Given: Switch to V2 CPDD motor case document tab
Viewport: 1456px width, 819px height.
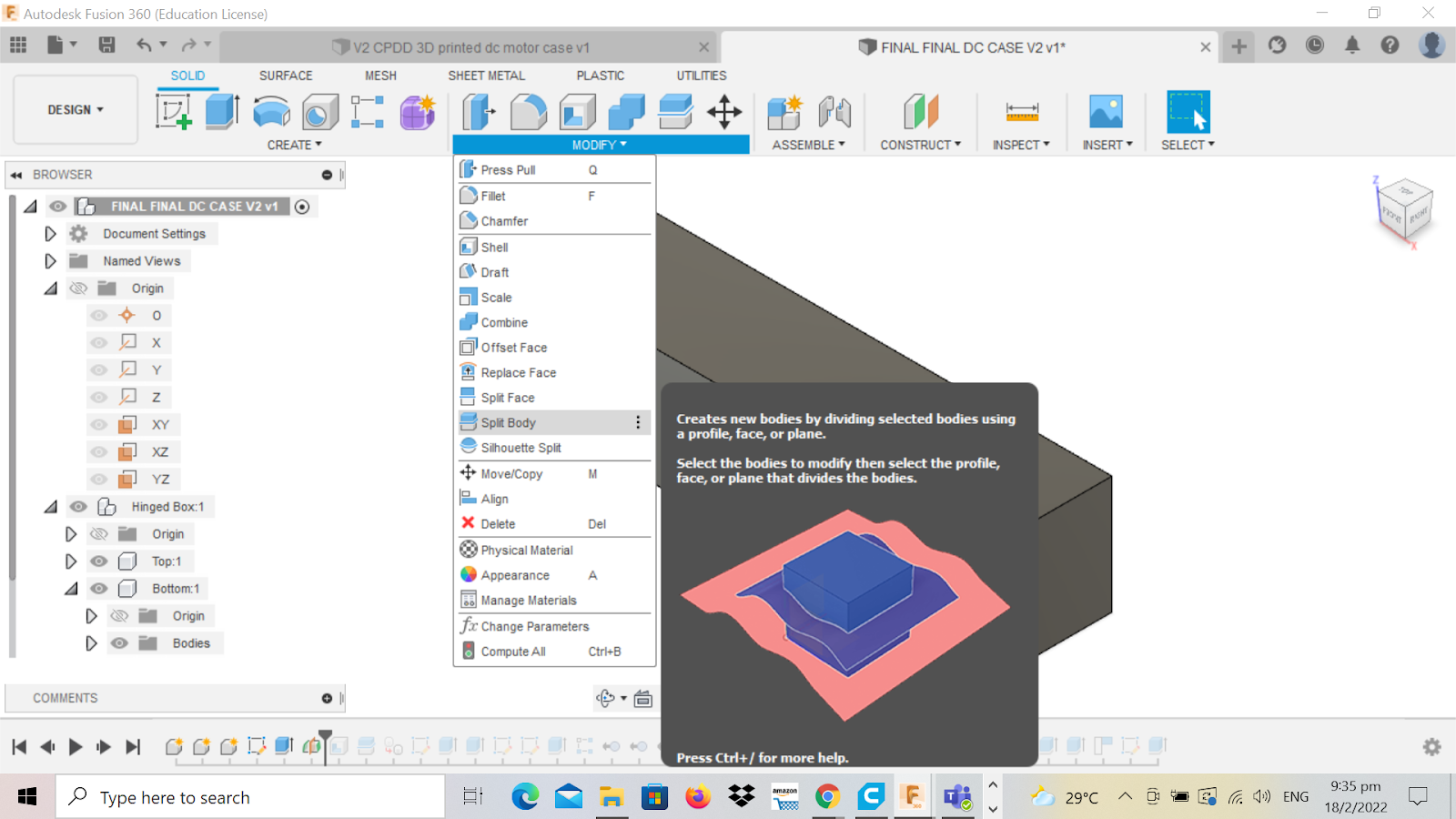Looking at the screenshot, I should click(x=470, y=47).
